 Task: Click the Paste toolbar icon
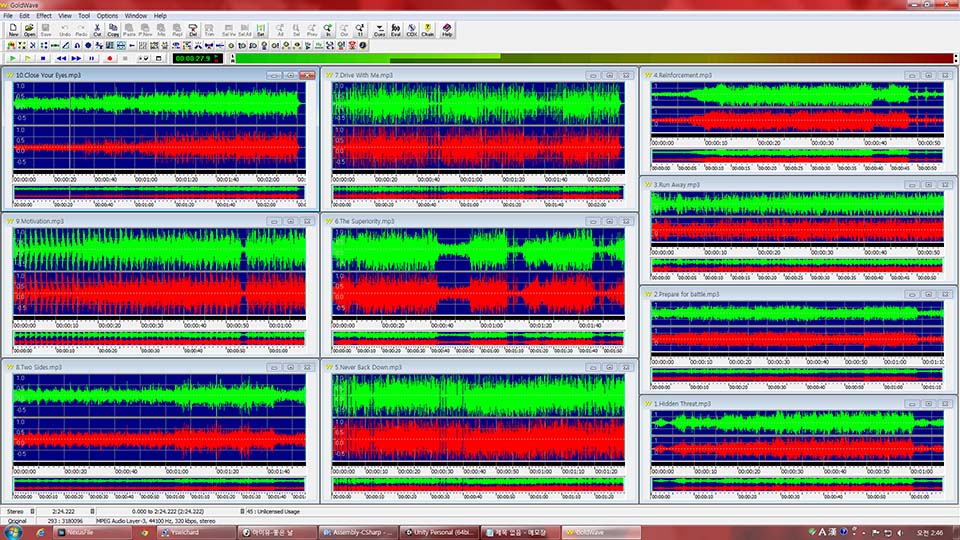[129, 30]
